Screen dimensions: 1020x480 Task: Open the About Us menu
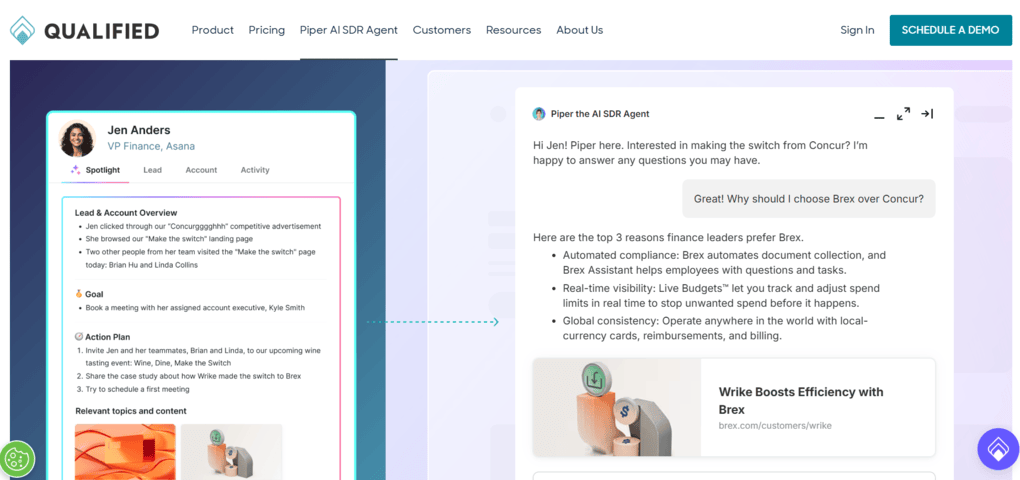pyautogui.click(x=579, y=30)
